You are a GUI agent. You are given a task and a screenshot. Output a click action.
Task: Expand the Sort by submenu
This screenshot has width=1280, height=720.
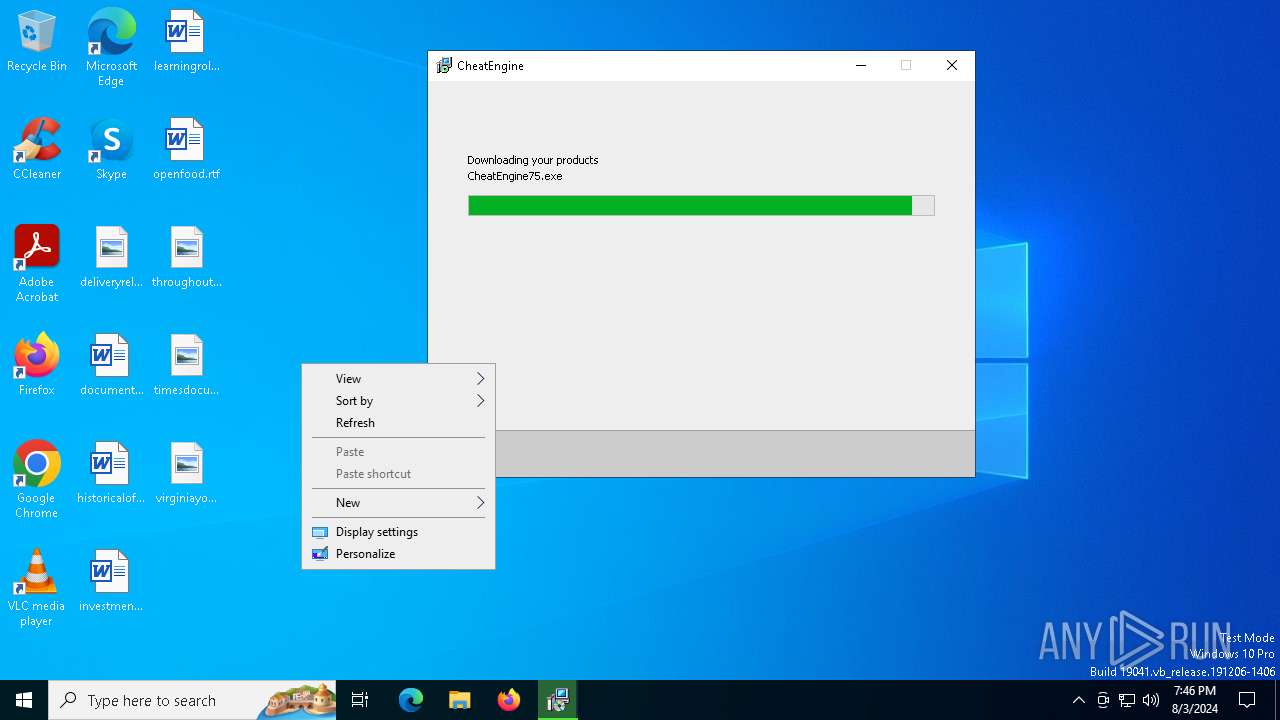click(x=398, y=401)
